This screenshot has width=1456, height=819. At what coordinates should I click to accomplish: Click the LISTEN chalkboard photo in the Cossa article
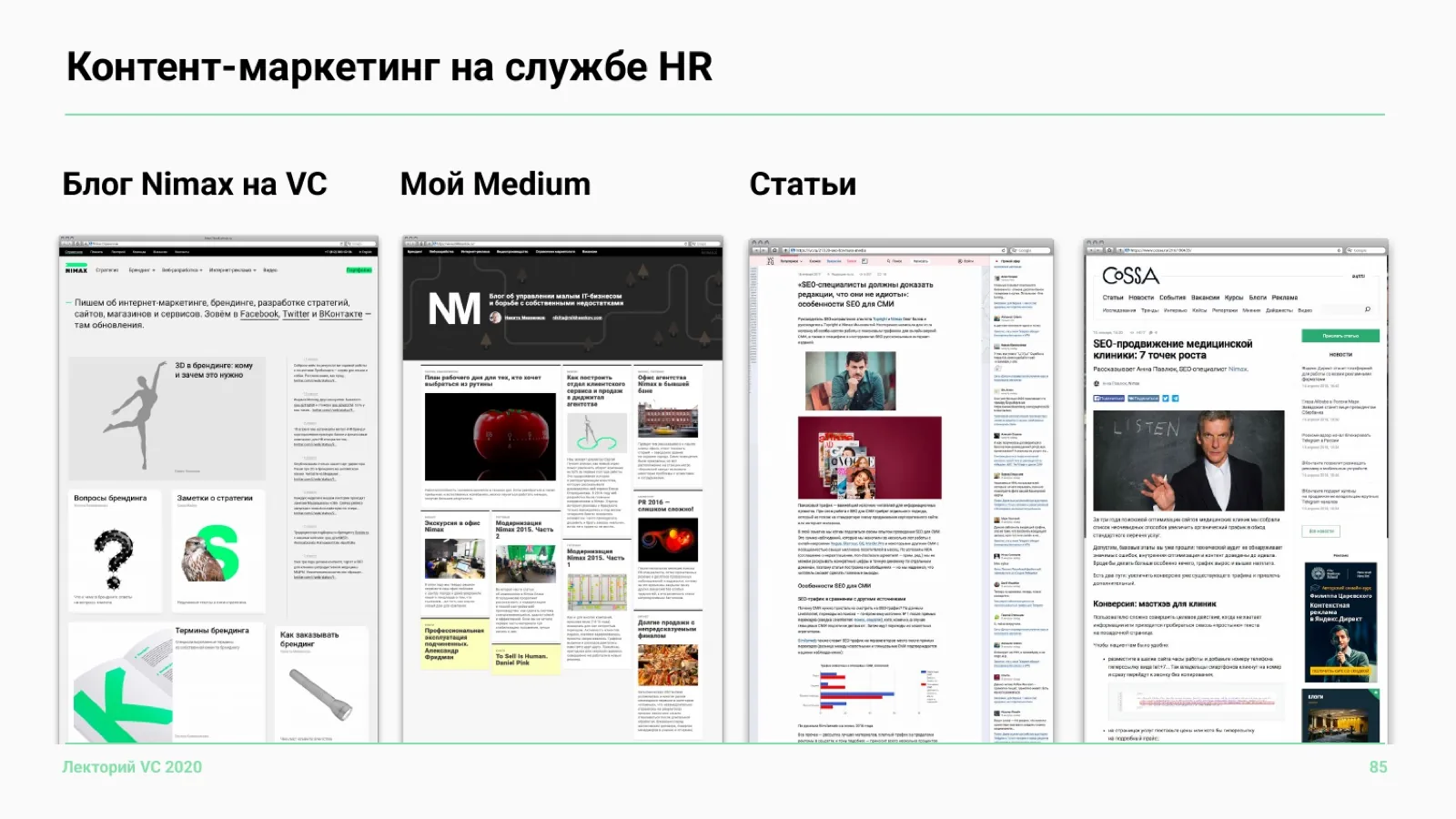tap(1188, 460)
